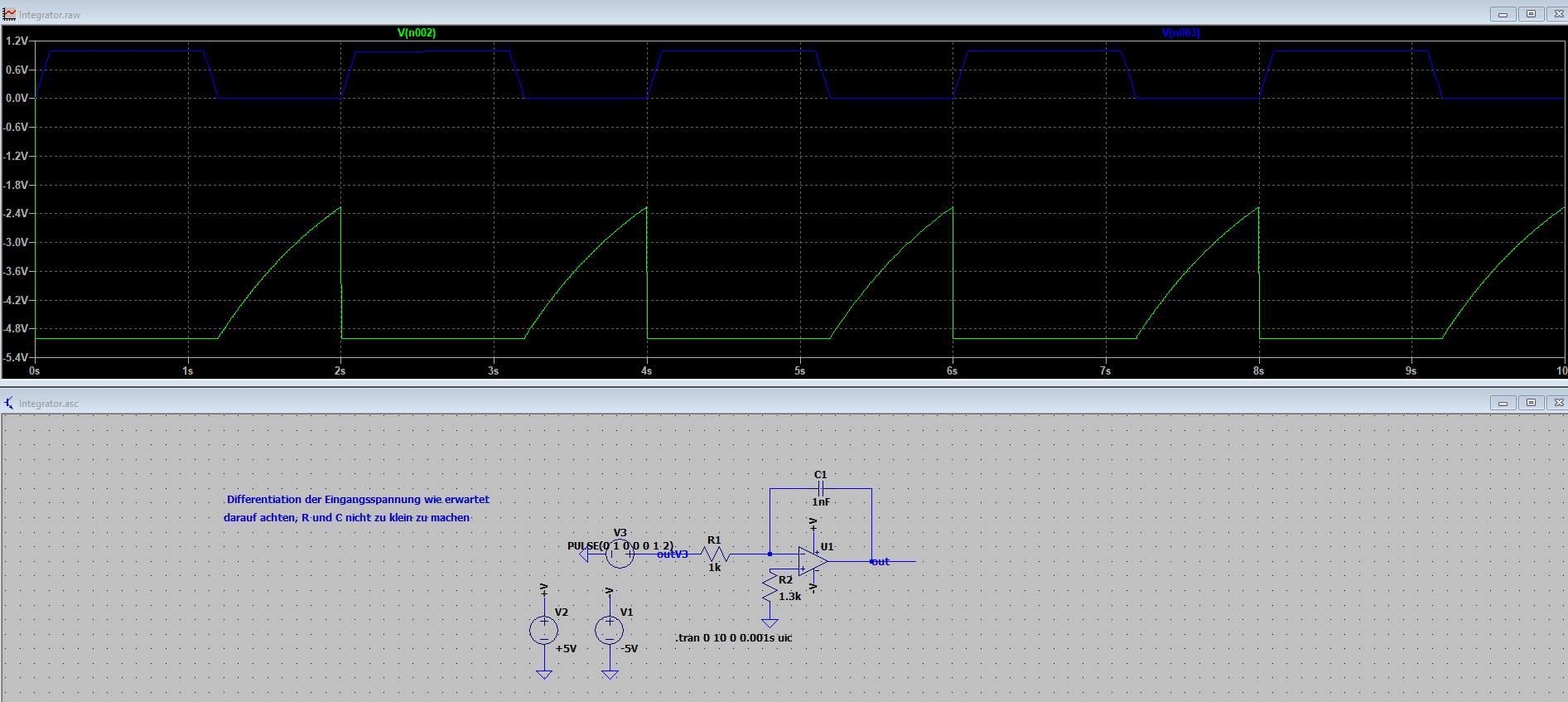Click the +5V source value

point(567,649)
